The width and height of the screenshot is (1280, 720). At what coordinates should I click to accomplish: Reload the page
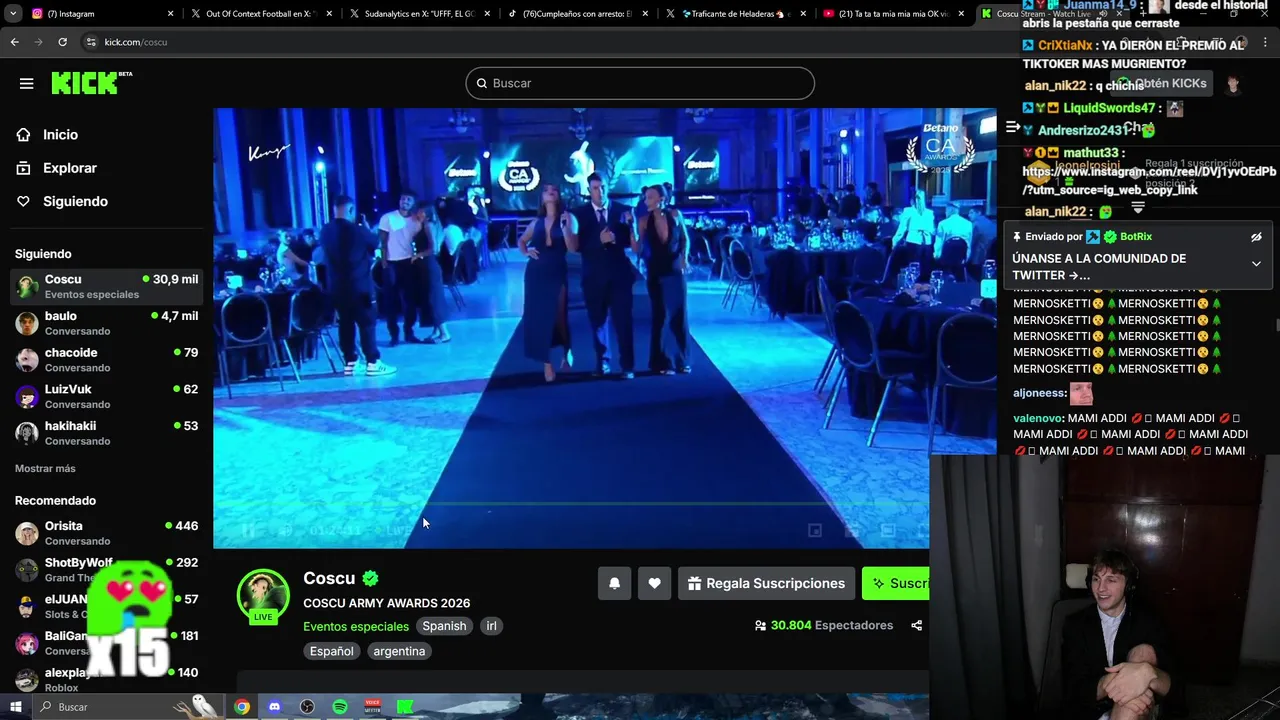(x=62, y=42)
